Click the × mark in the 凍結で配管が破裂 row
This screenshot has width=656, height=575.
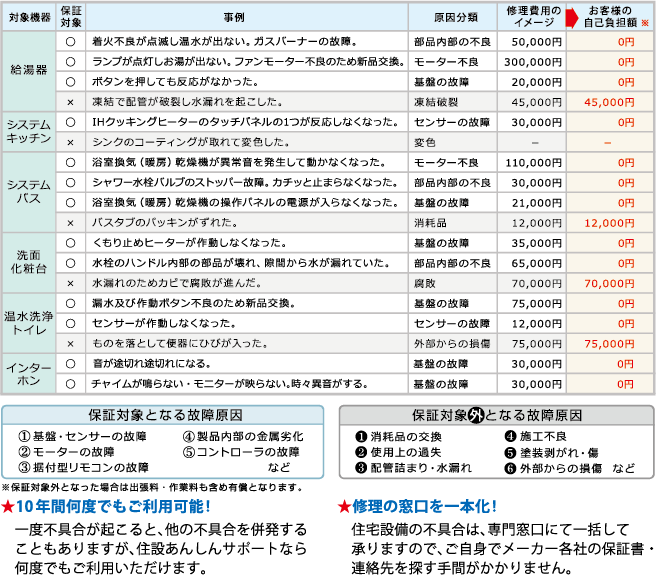(x=70, y=103)
